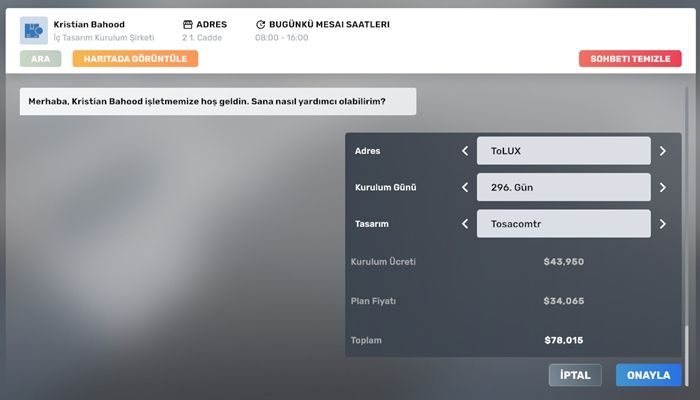Viewport: 700px width, 400px height.
Task: Open the 296. Gün day field
Action: pos(563,187)
